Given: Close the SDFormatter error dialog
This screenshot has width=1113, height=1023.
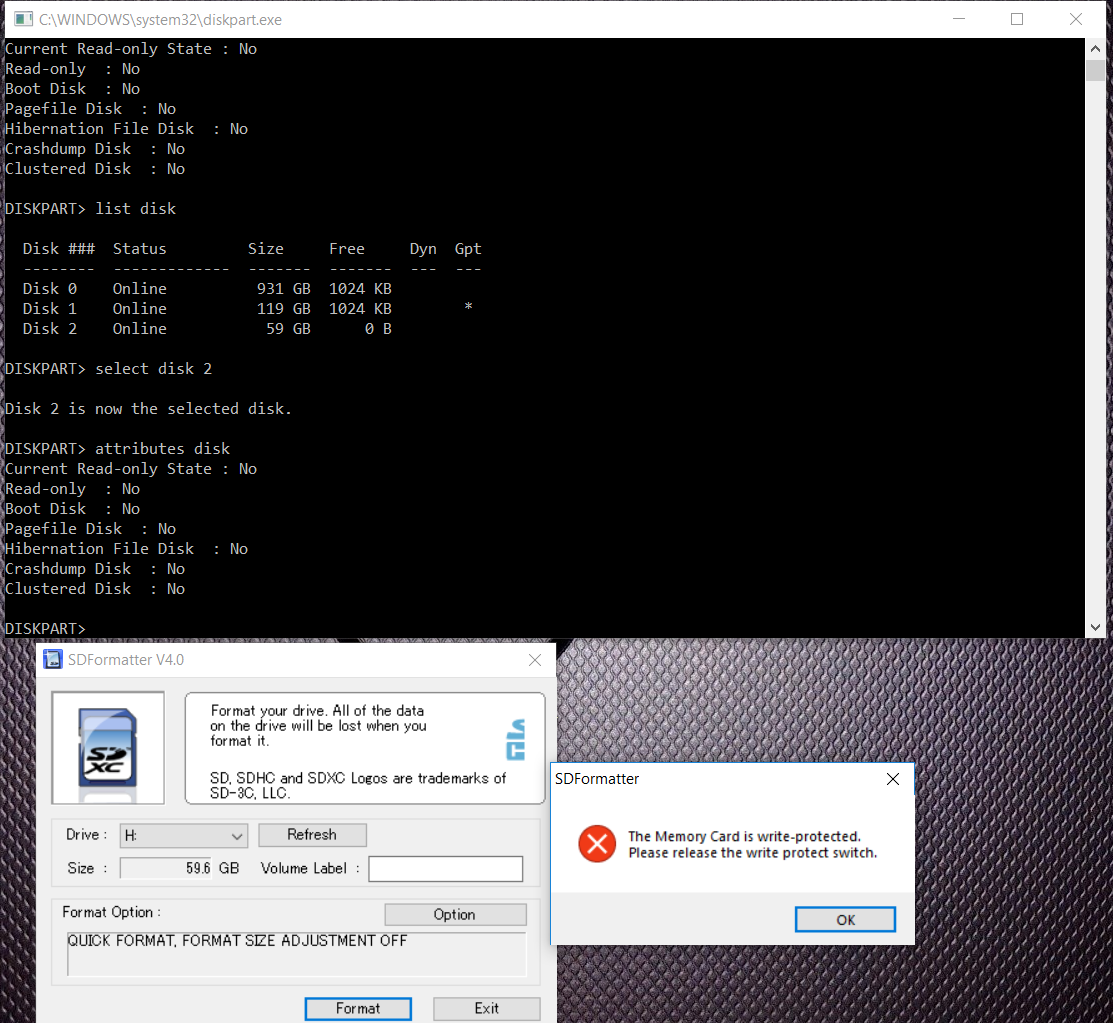Looking at the screenshot, I should pyautogui.click(x=893, y=779).
